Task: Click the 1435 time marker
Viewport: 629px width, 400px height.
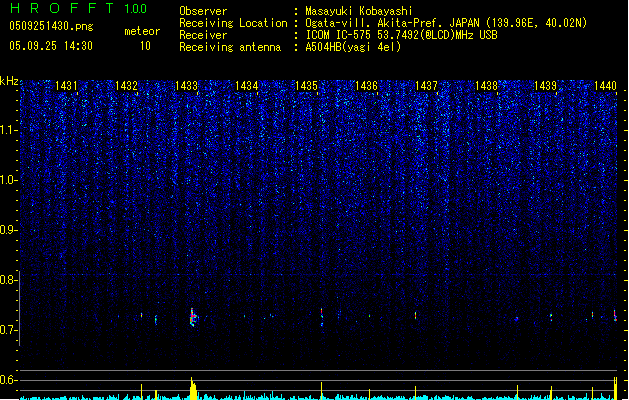Action: tap(306, 86)
